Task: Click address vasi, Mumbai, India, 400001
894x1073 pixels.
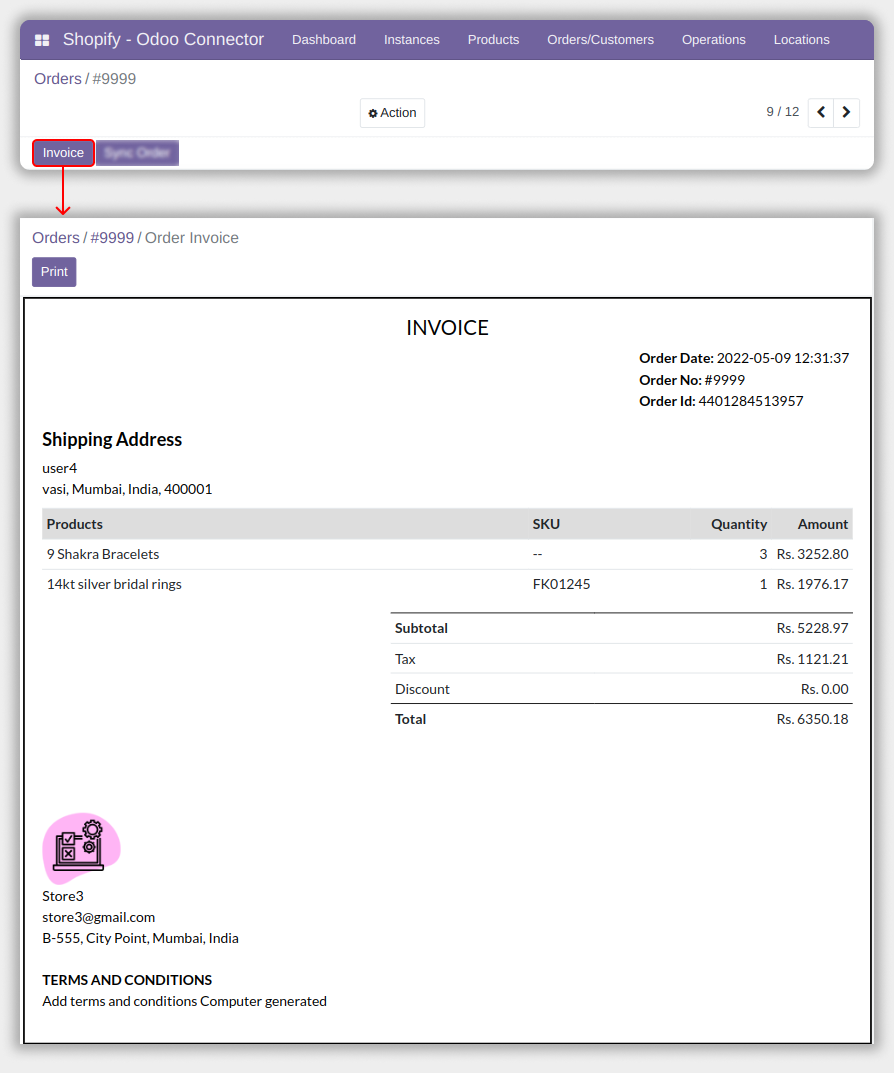Action: (127, 489)
